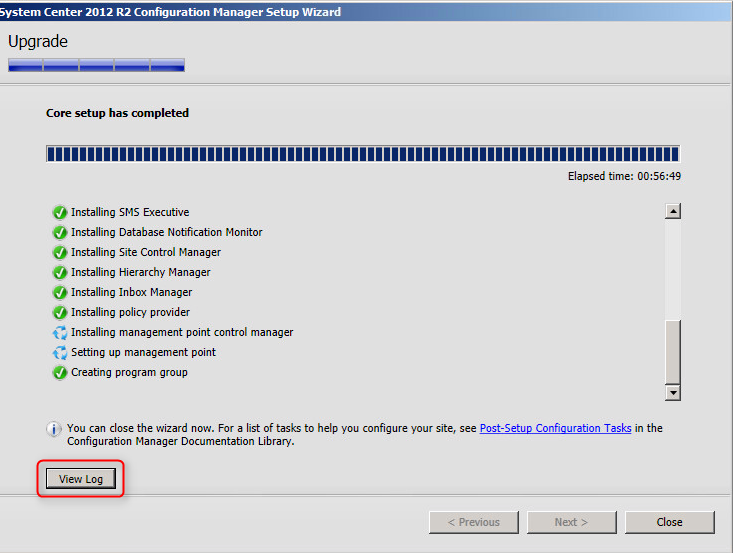733x553 pixels.
Task: Select the 'Installing Site Control Manager' row text
Action: tap(146, 252)
